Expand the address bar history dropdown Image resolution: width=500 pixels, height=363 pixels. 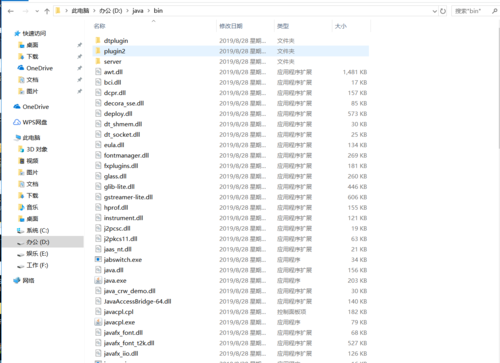coord(435,11)
